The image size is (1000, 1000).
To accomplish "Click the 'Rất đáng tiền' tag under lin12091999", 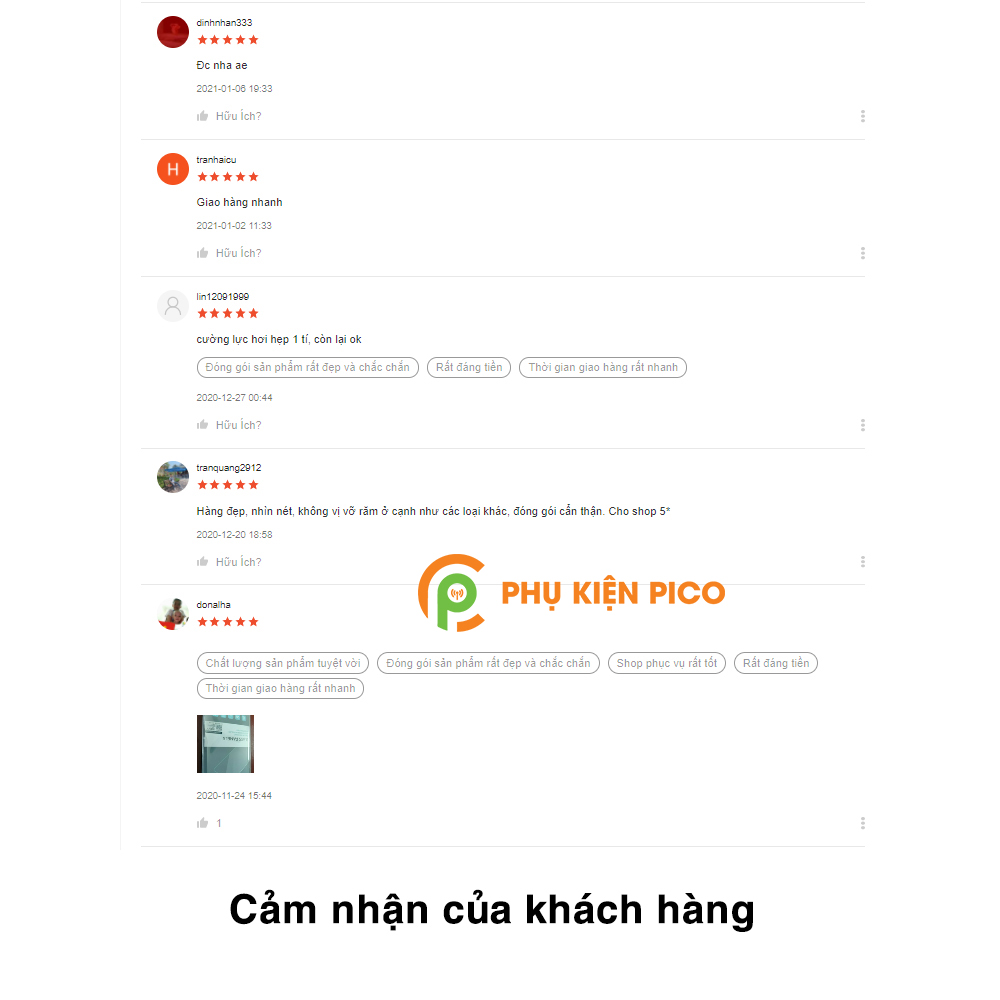I will click(469, 367).
